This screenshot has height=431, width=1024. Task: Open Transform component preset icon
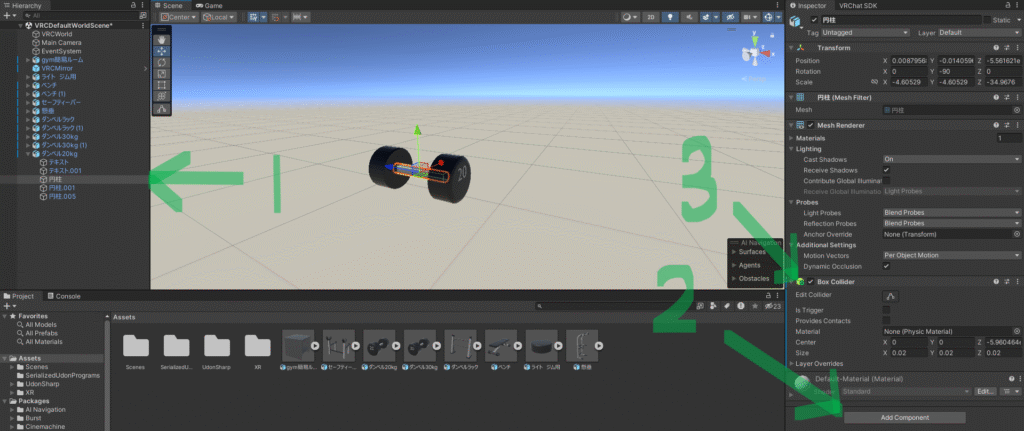coord(1006,48)
